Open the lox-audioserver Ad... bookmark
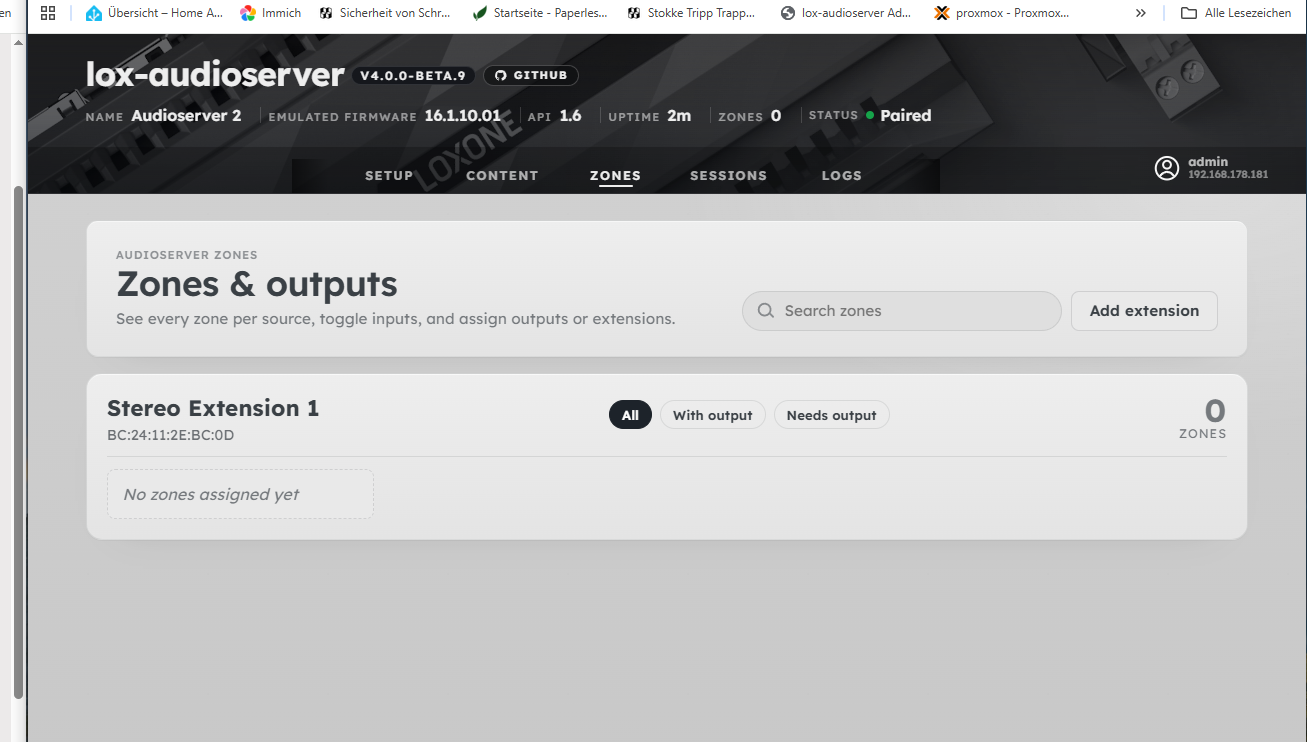Viewport: 1307px width, 742px height. click(x=846, y=13)
